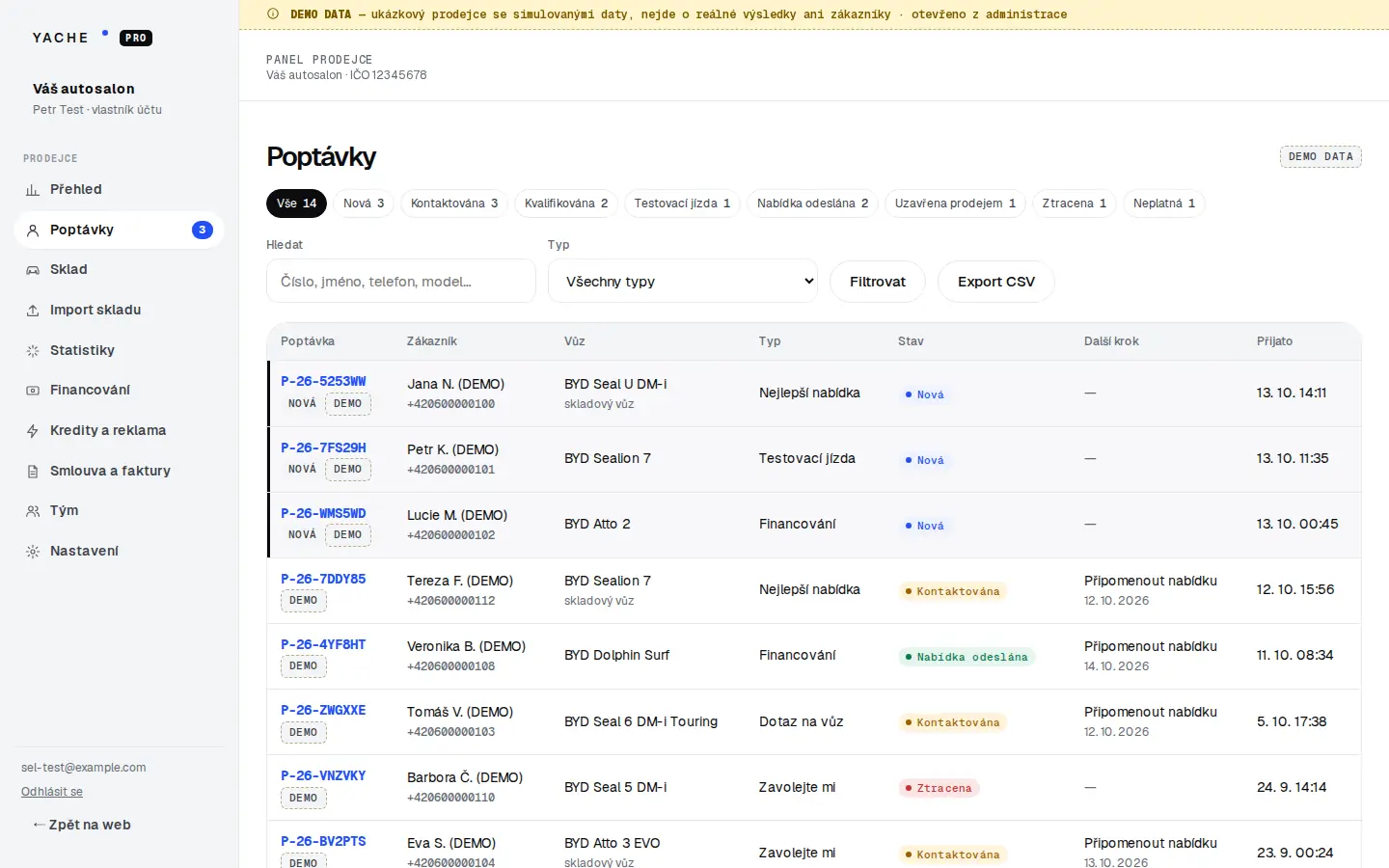Filter by 'Neplatná 1' status
1389x868 pixels.
1164,203
